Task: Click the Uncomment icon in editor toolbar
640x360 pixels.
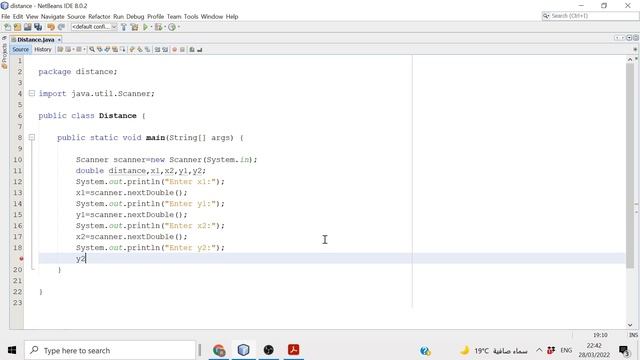Action: click(200, 49)
